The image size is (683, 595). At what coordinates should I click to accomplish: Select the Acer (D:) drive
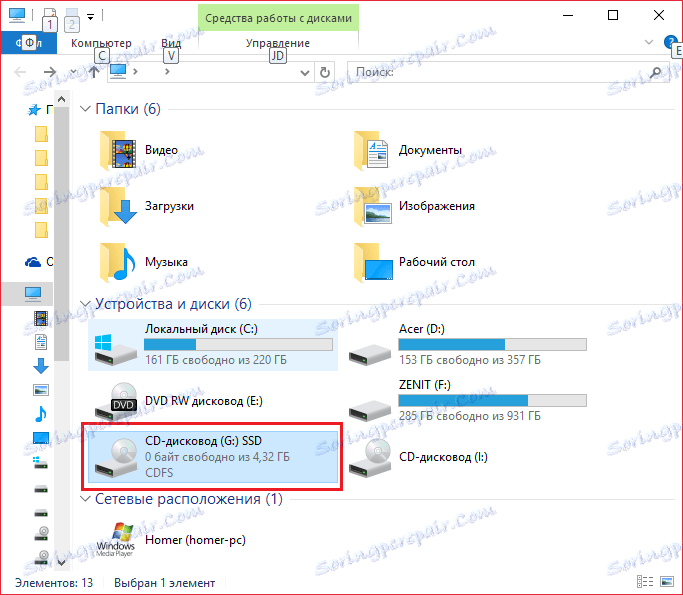(467, 345)
